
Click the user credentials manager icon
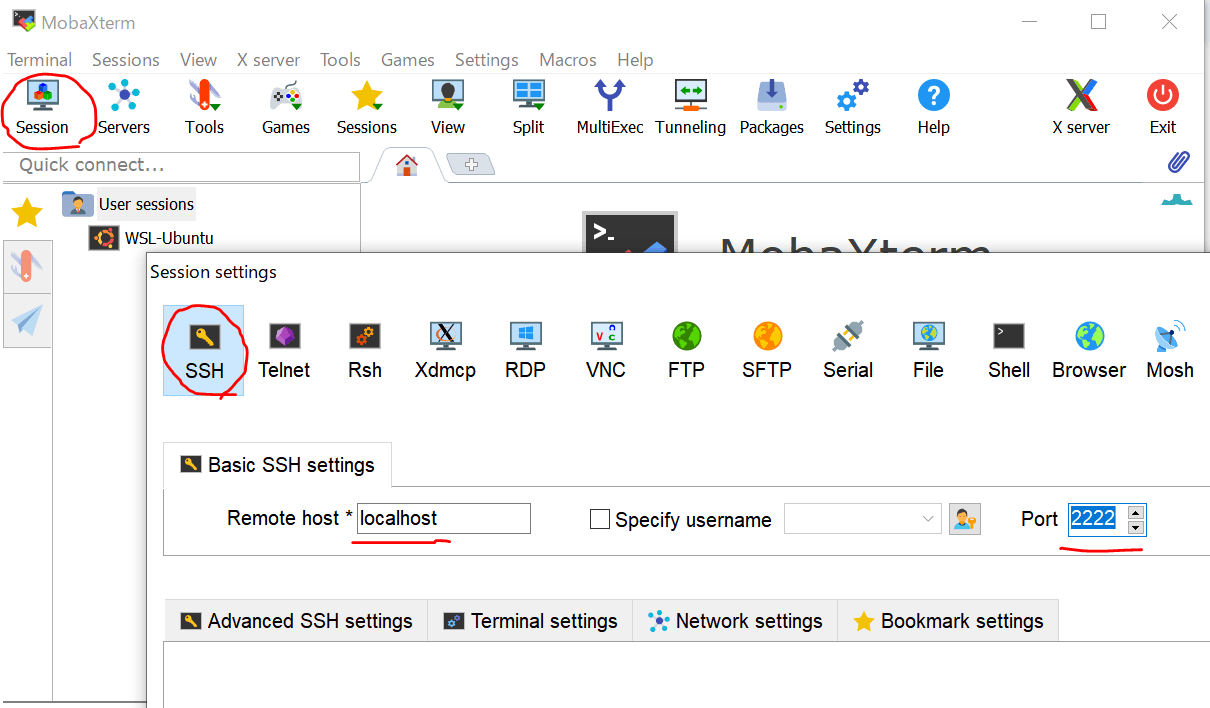pyautogui.click(x=965, y=519)
